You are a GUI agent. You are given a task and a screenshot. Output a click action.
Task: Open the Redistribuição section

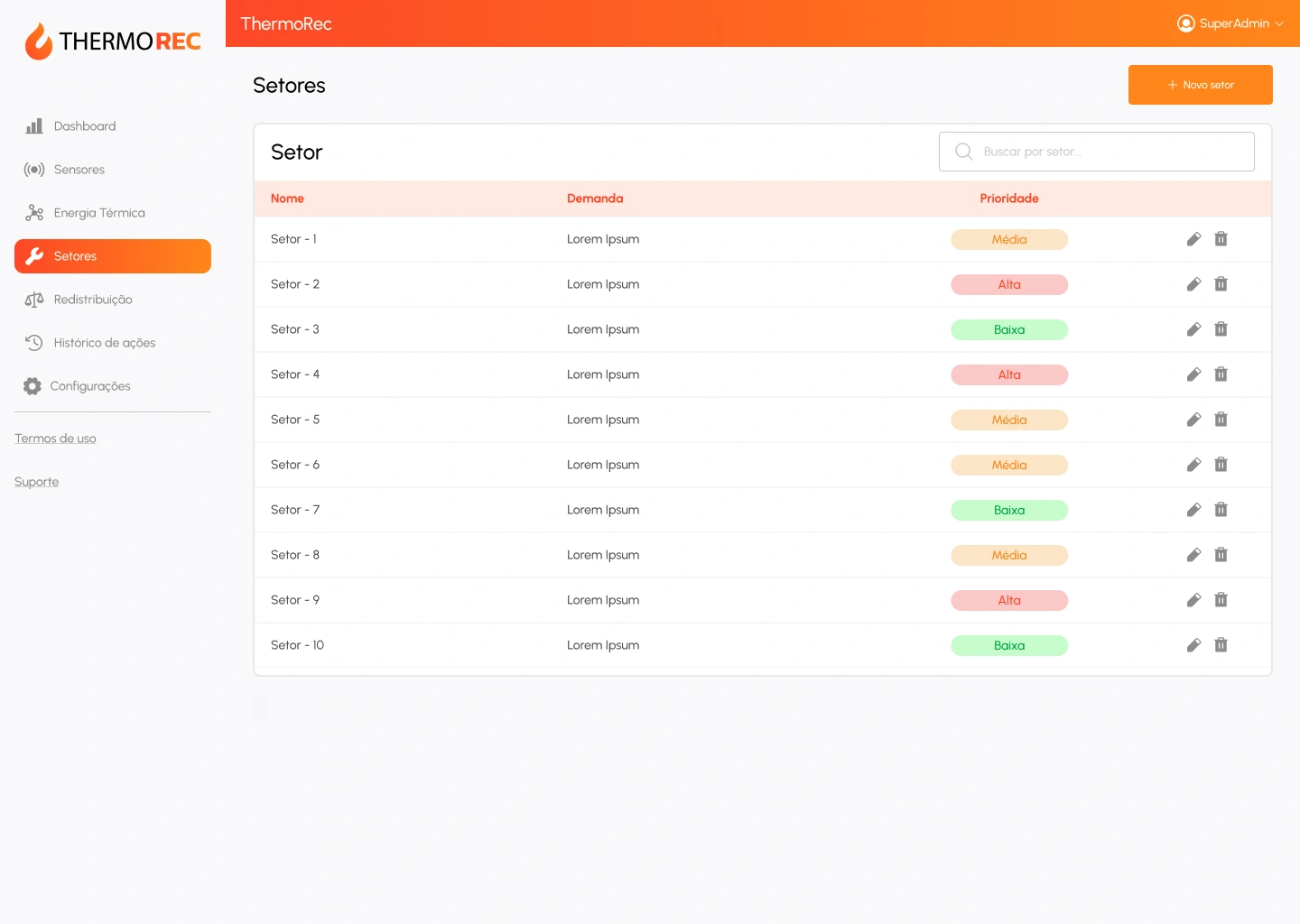coord(92,300)
